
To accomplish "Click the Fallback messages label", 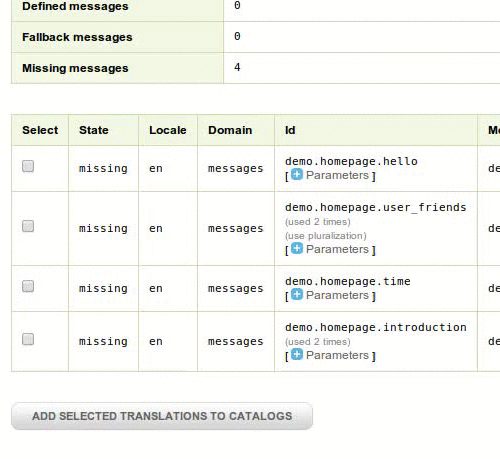I will 77,37.
